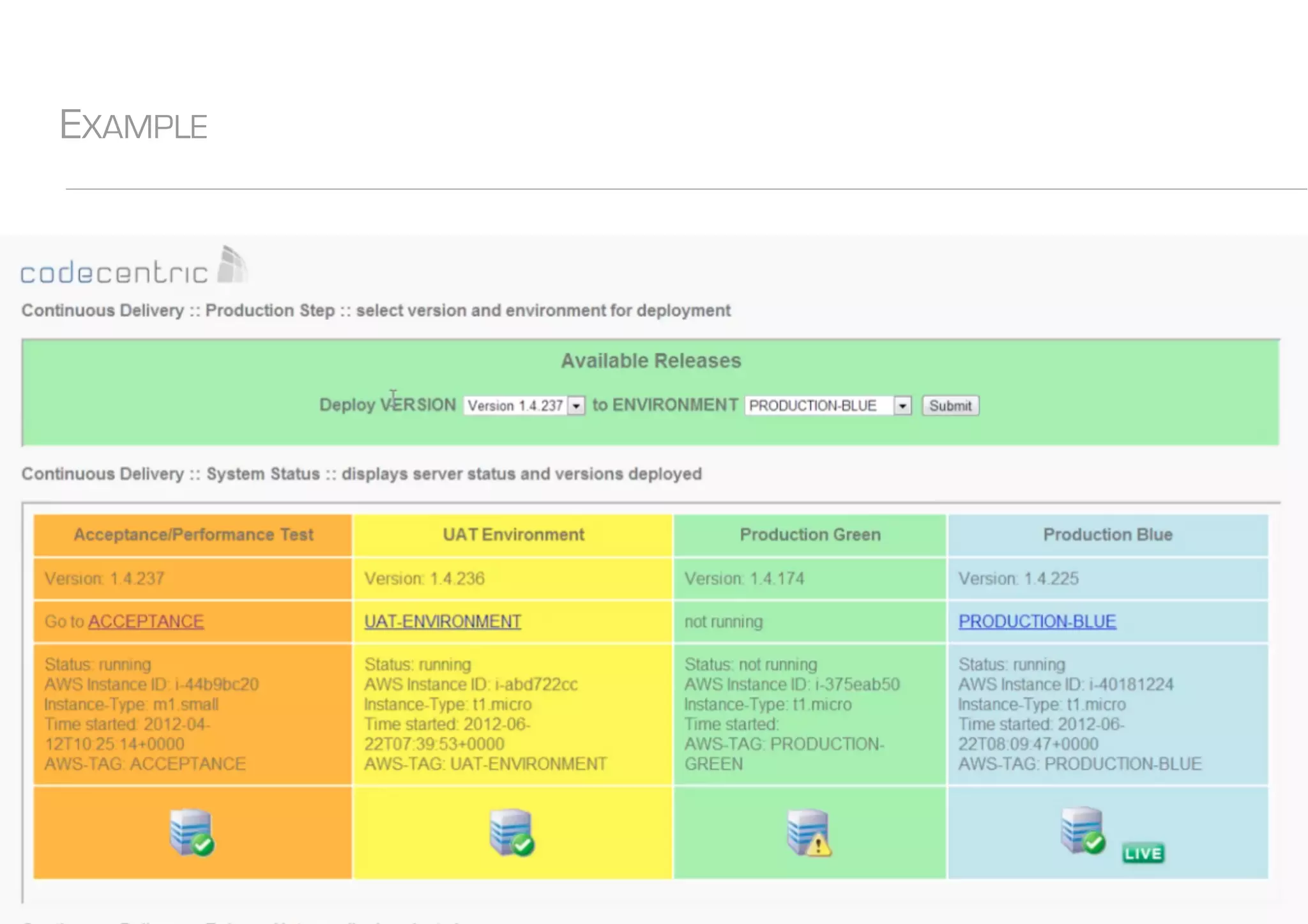1308x924 pixels.
Task: Open the Version 1.4.237 dropdown
Action: [x=524, y=405]
